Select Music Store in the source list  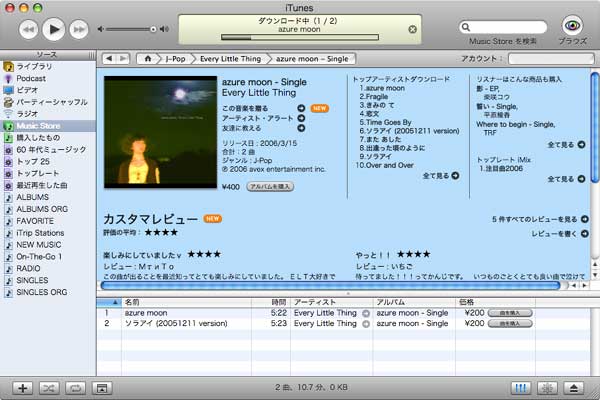click(x=48, y=126)
